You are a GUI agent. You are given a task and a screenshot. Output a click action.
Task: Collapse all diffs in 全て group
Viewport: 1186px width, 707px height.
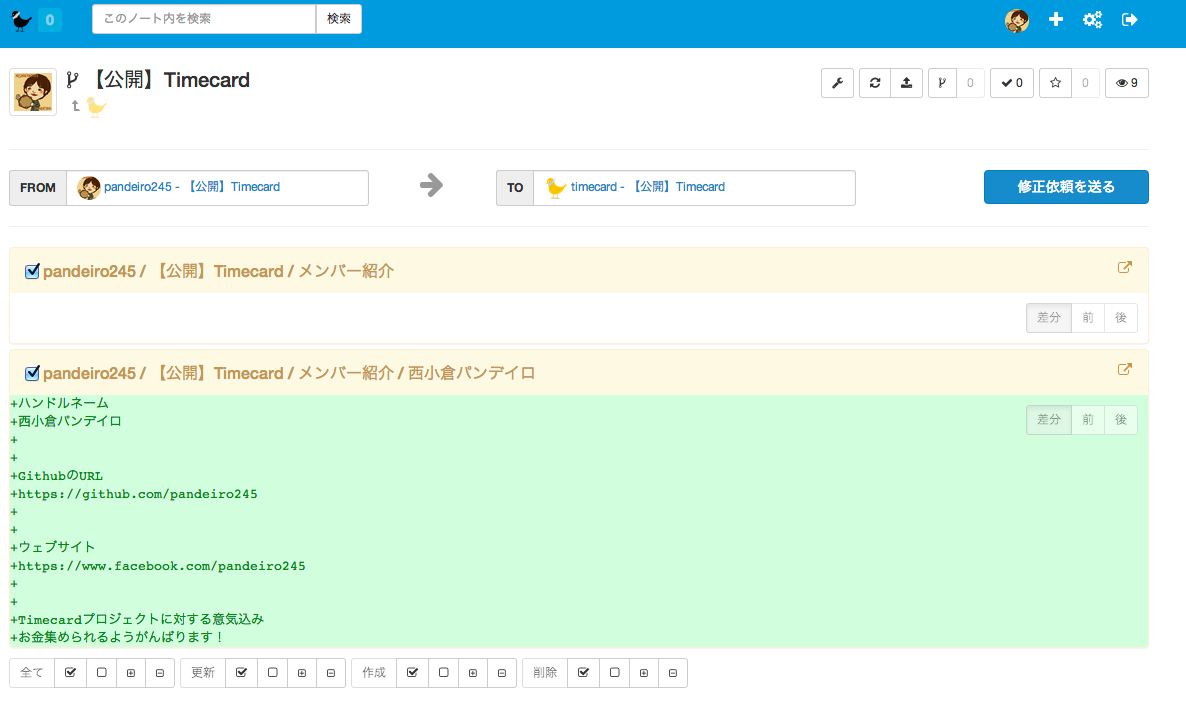tap(160, 673)
